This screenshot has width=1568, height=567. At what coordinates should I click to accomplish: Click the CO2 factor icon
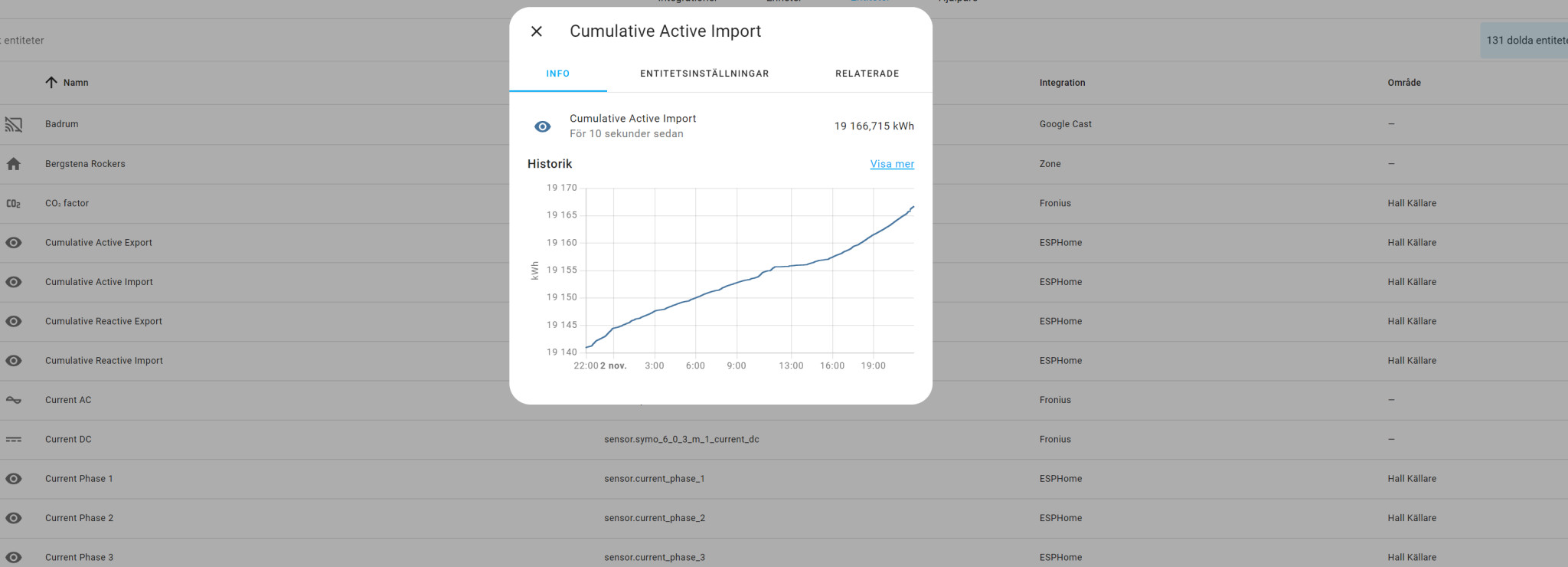coord(14,203)
